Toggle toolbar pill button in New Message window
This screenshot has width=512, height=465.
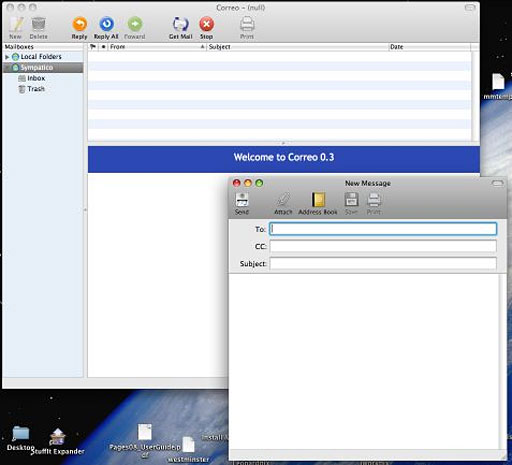[x=497, y=183]
